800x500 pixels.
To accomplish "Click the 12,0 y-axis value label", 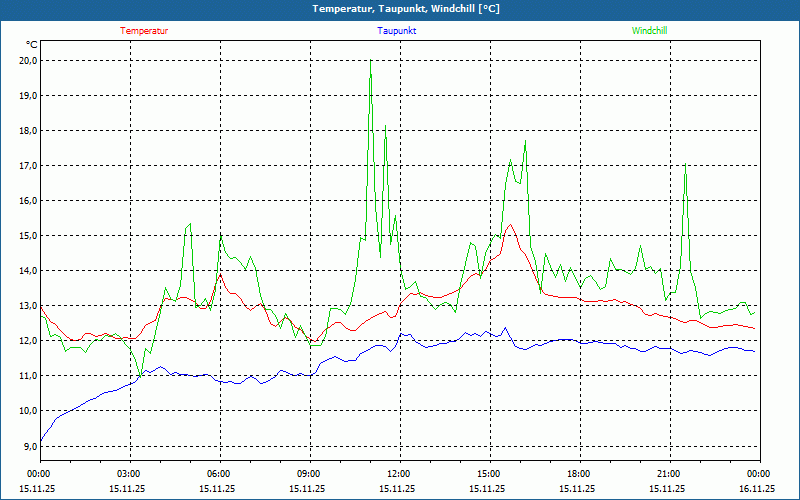I will click(28, 340).
